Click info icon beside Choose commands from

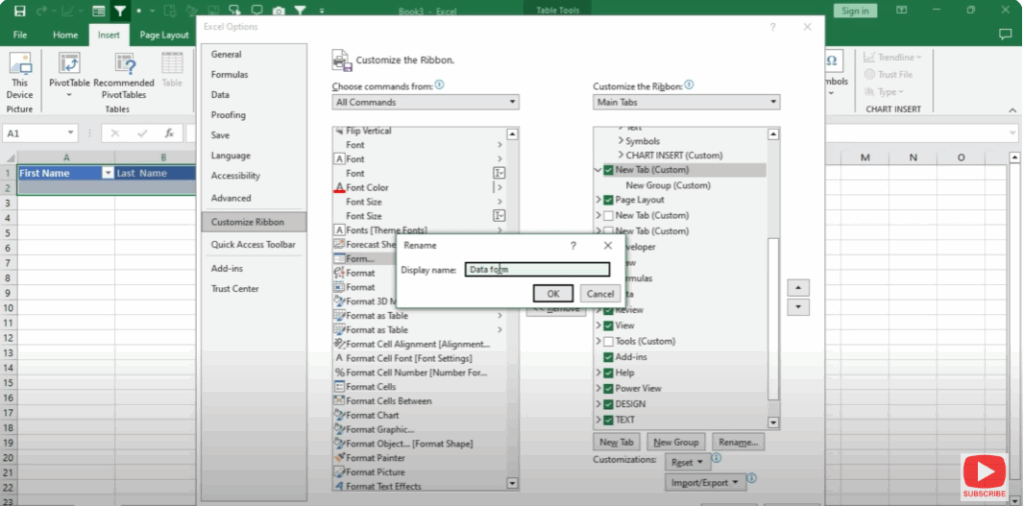(x=440, y=85)
